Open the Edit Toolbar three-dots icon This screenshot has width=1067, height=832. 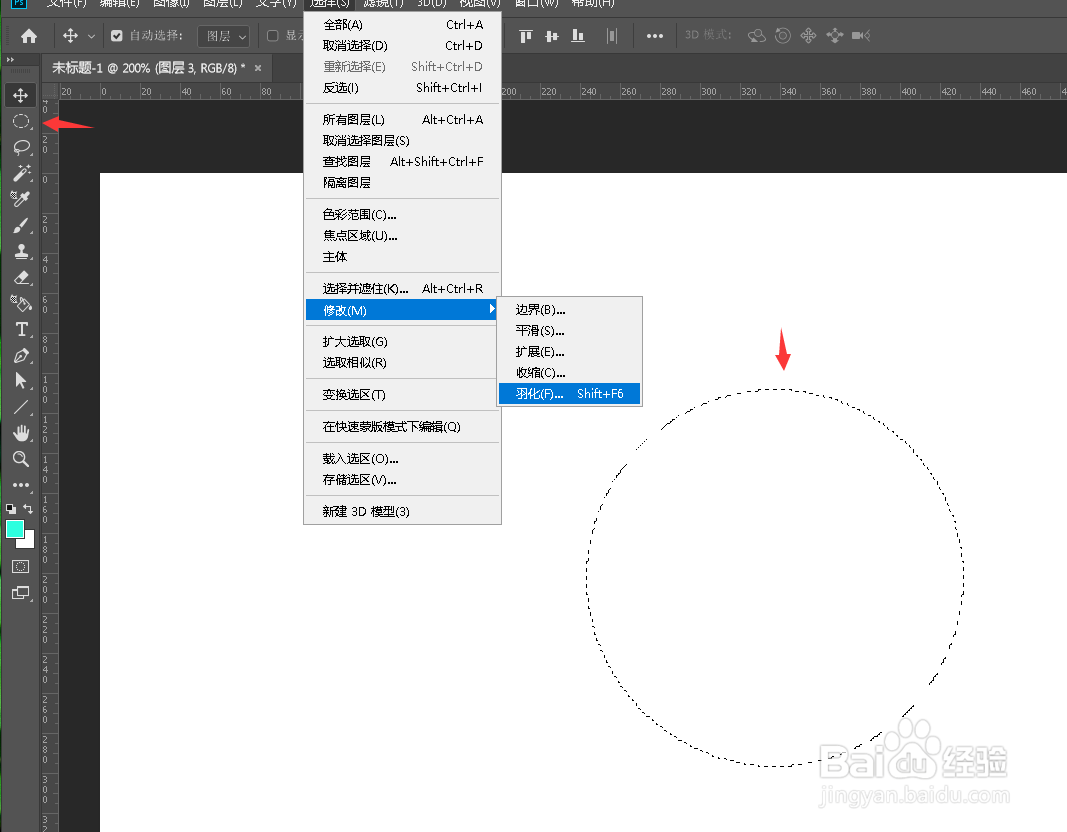click(21, 485)
